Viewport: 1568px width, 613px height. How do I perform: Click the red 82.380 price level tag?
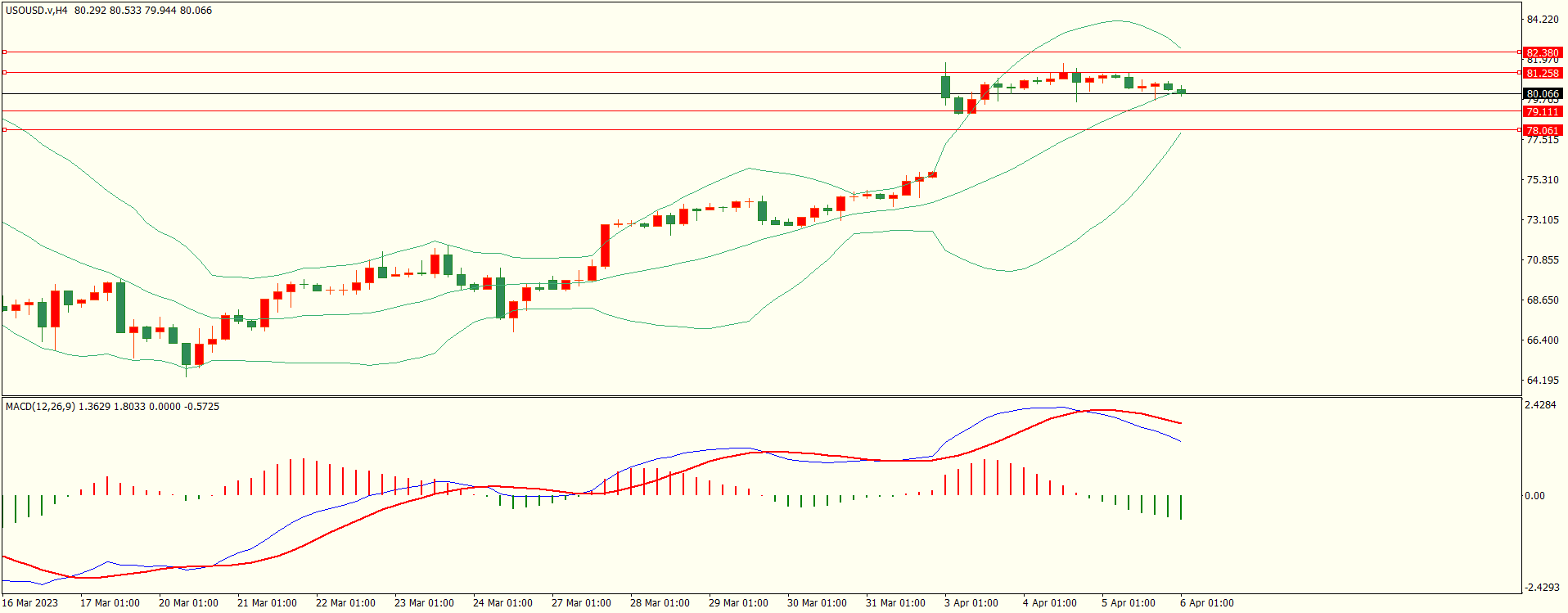pyautogui.click(x=1543, y=52)
